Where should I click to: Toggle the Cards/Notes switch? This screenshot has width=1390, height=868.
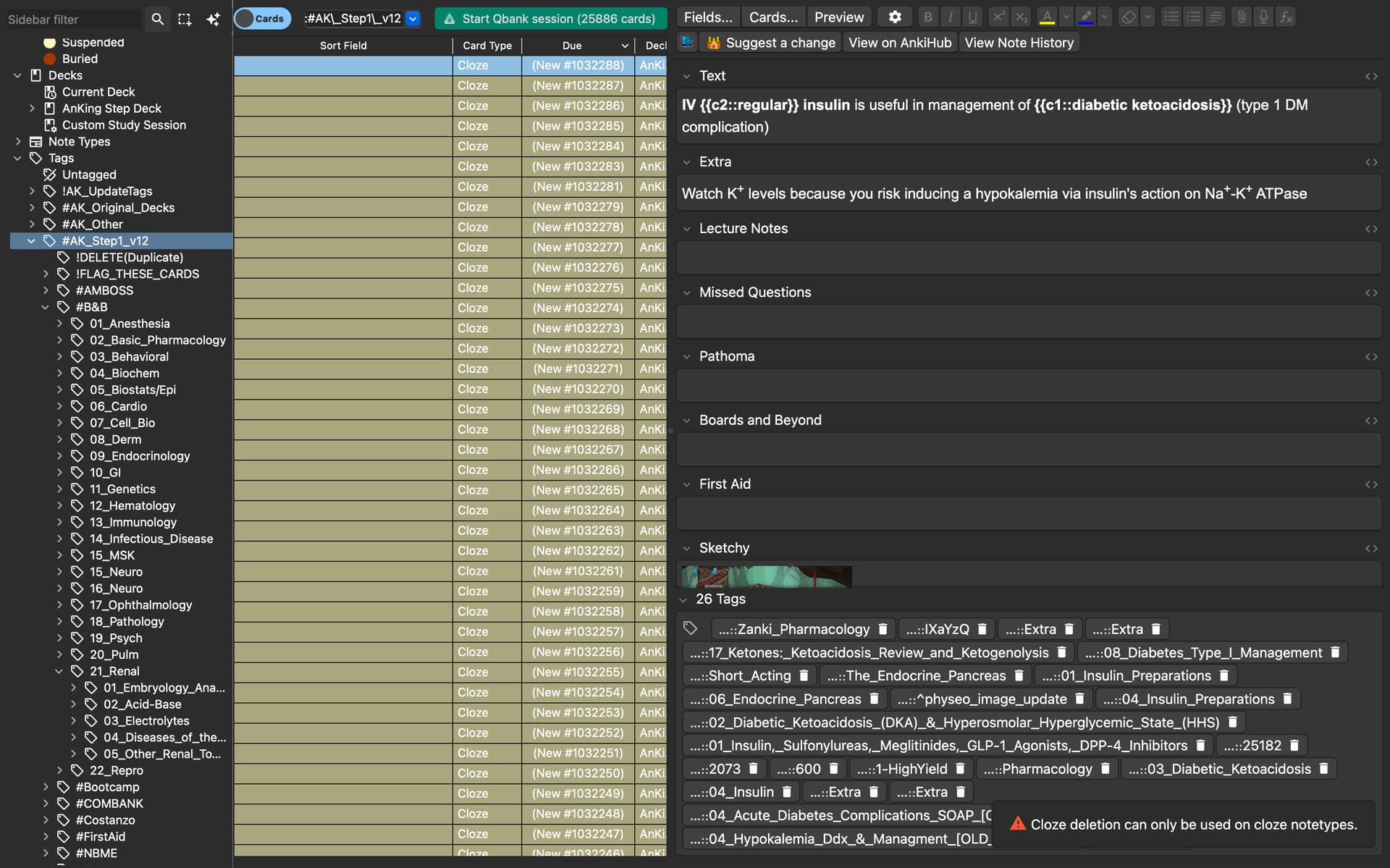coord(261,19)
